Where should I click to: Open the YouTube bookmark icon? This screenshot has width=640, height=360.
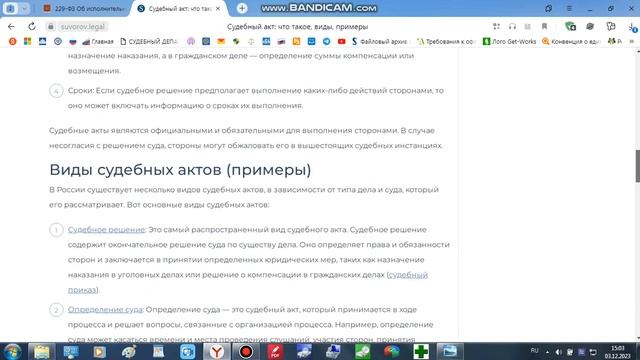pyautogui.click(x=341, y=41)
